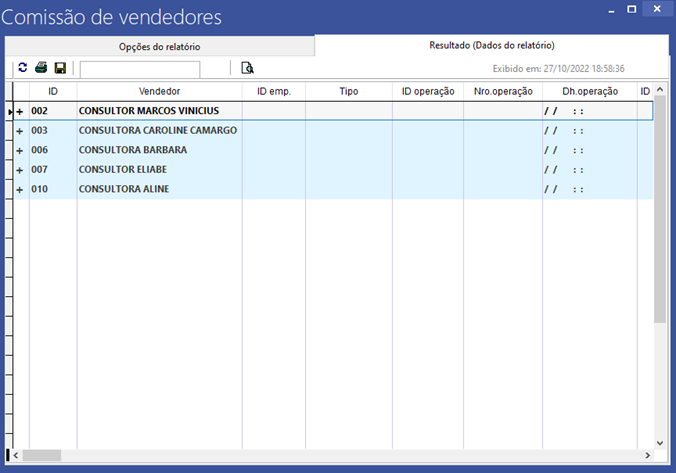Image resolution: width=676 pixels, height=473 pixels.
Task: Sort by the Vendedor column header
Action: (x=159, y=91)
